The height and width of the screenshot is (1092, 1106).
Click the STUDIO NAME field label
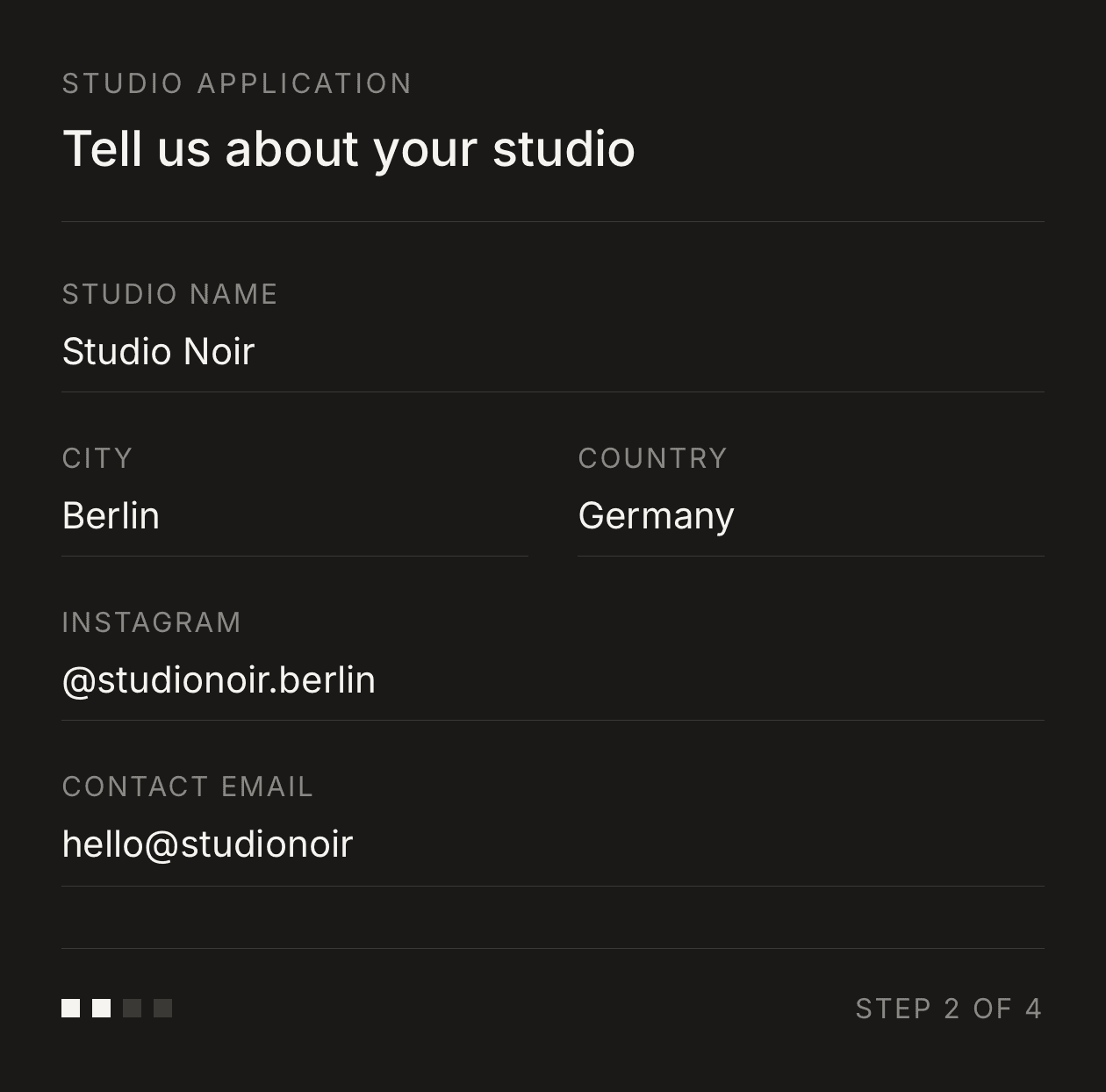point(169,294)
